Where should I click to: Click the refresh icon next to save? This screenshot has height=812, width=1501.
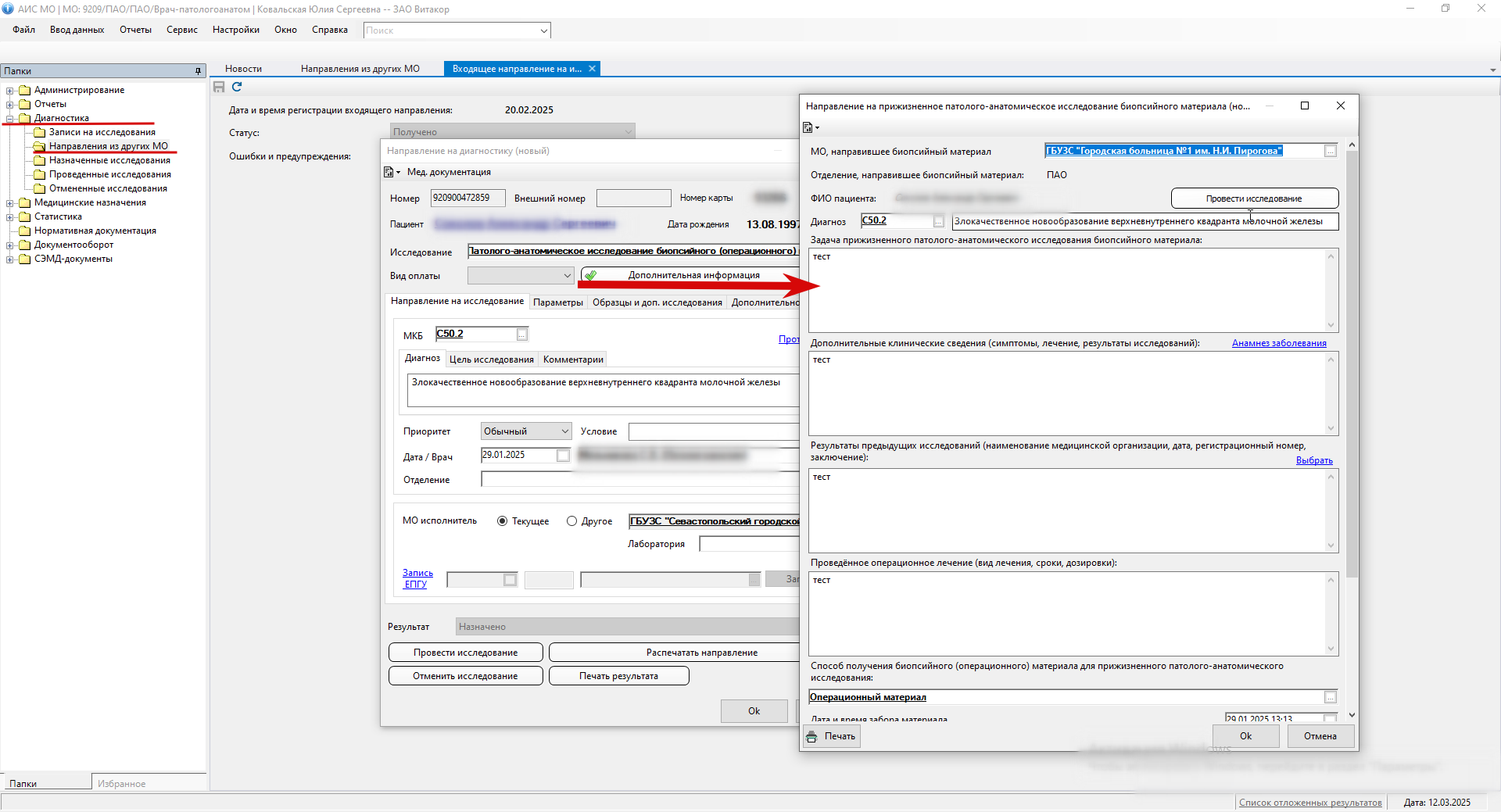tap(237, 87)
